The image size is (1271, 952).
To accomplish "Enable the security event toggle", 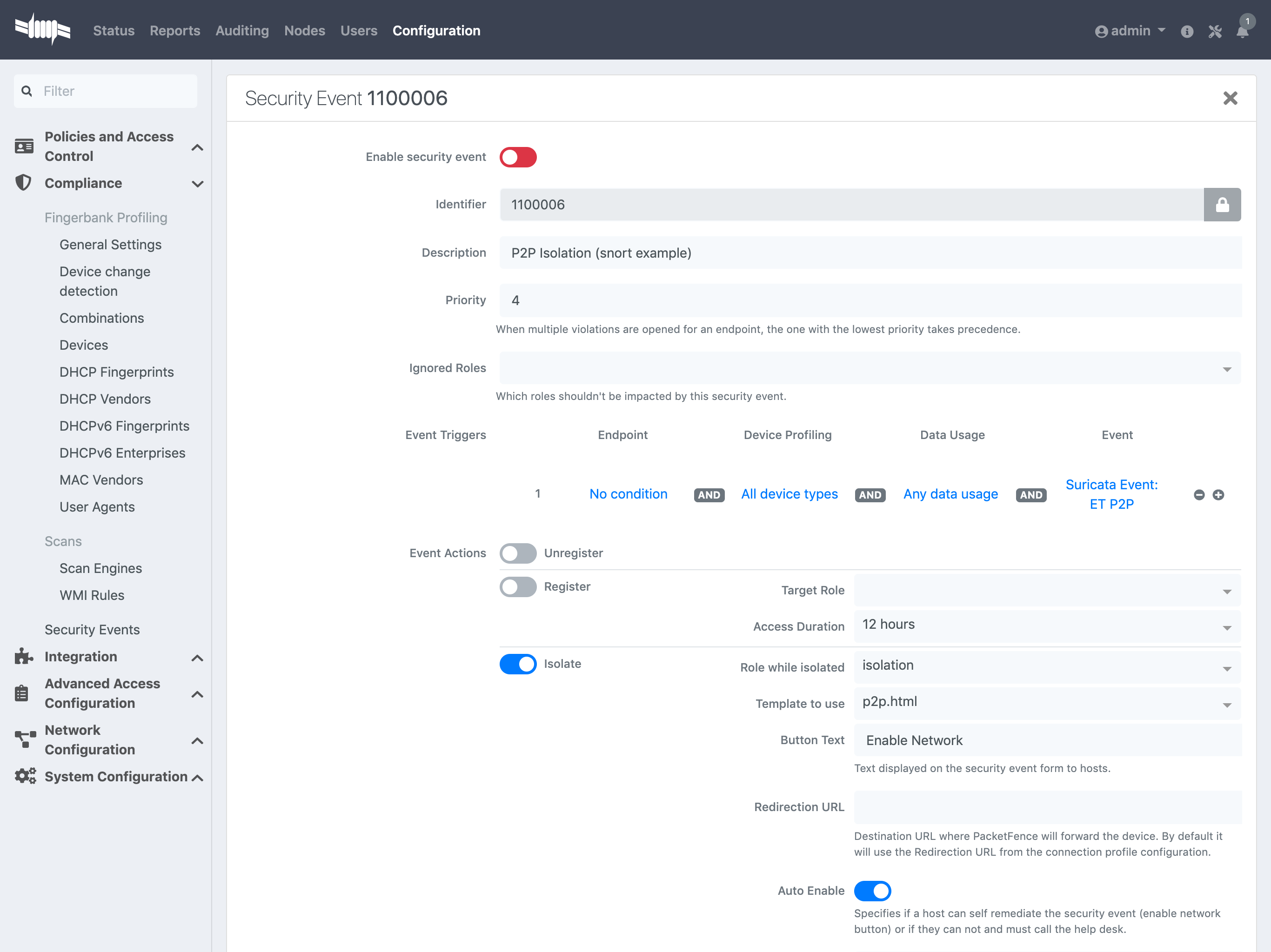I will coord(518,157).
